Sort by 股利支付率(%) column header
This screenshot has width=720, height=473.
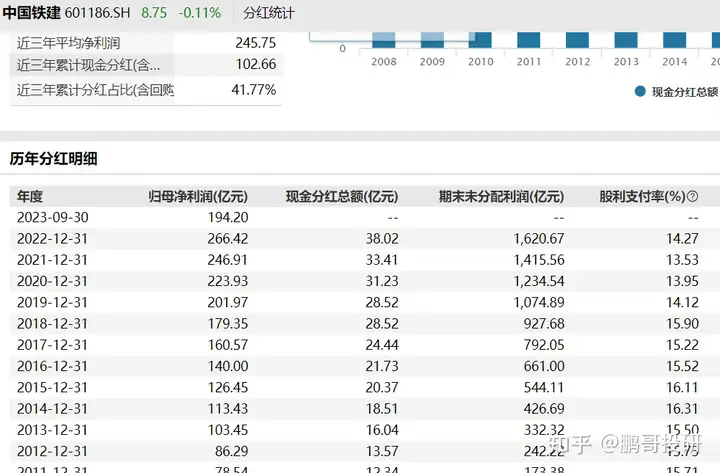(642, 197)
